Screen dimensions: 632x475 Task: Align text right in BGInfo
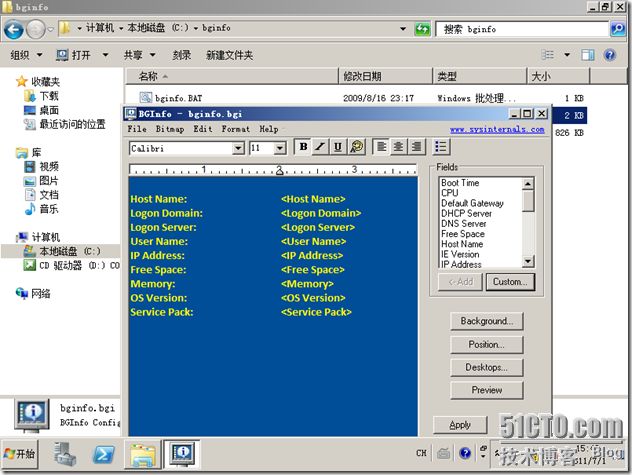coord(416,147)
